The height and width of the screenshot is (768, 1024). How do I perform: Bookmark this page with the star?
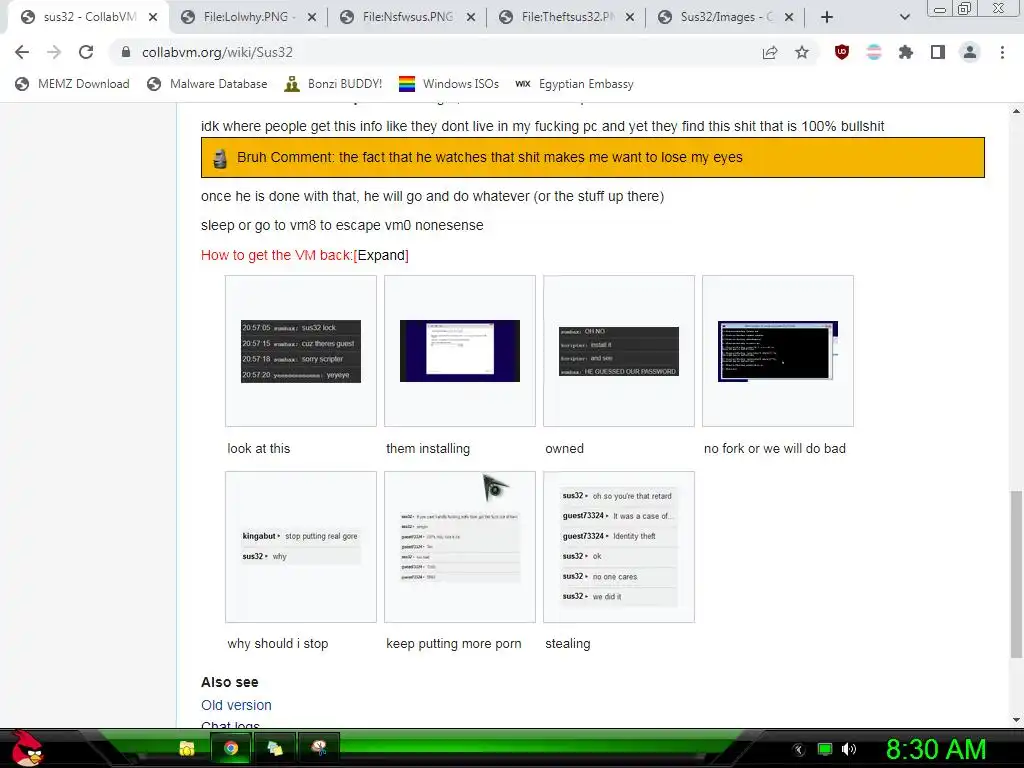pyautogui.click(x=802, y=52)
